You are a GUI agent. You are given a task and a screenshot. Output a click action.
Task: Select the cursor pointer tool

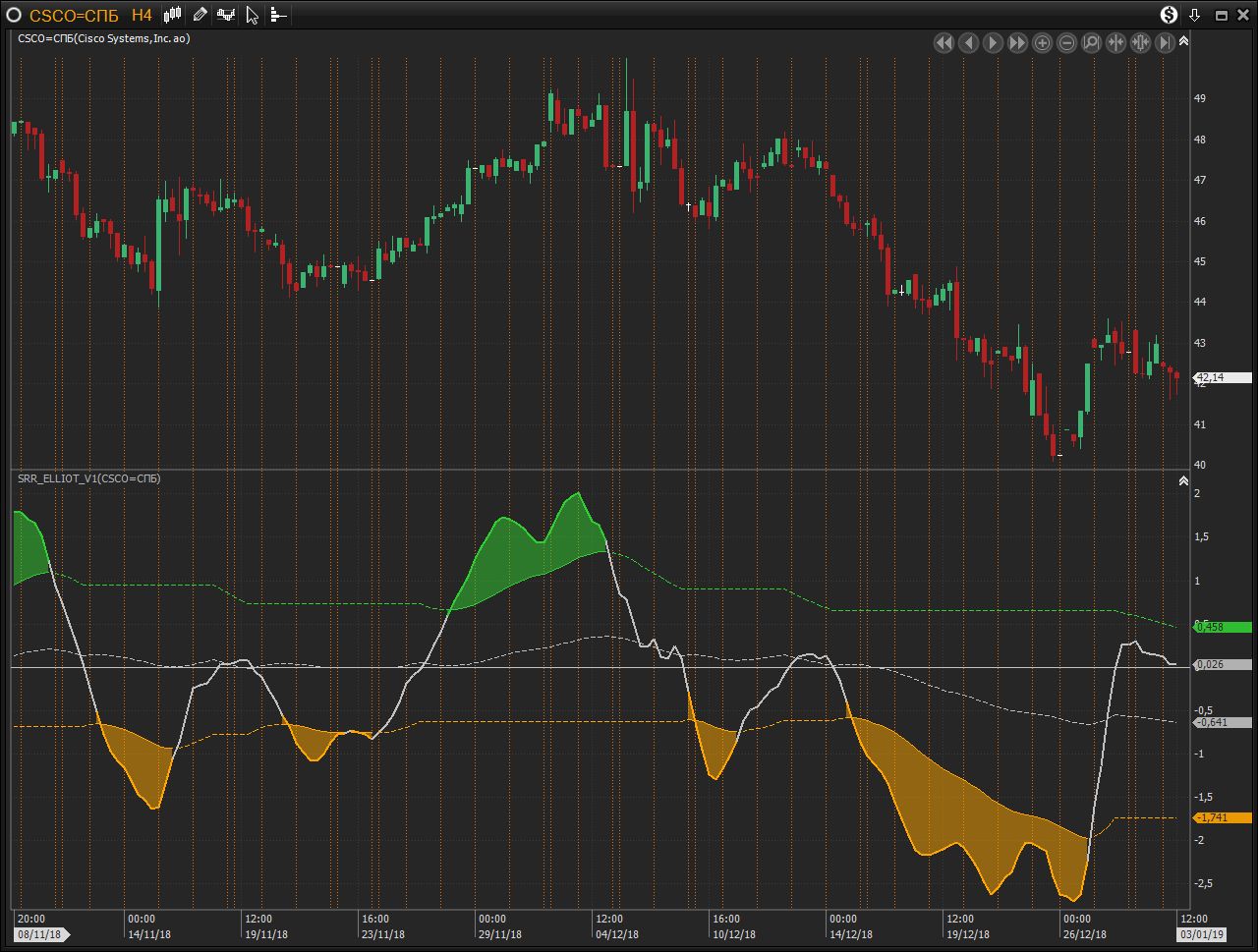tap(253, 15)
